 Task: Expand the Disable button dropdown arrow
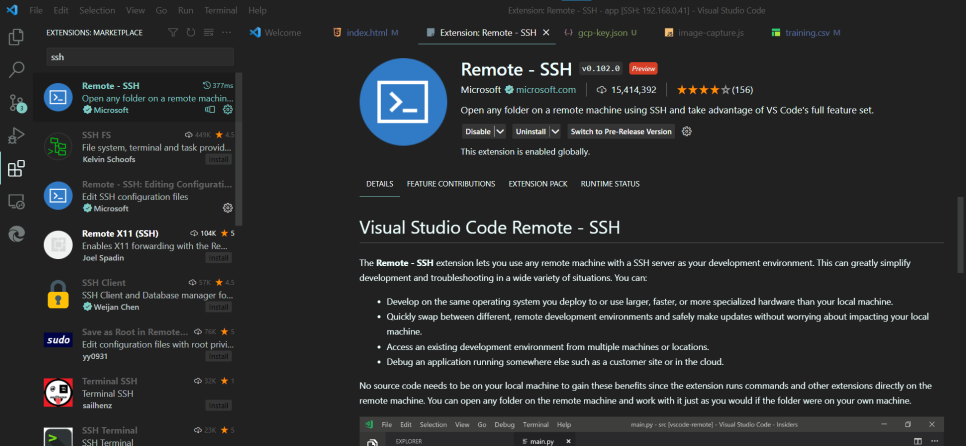(500, 131)
